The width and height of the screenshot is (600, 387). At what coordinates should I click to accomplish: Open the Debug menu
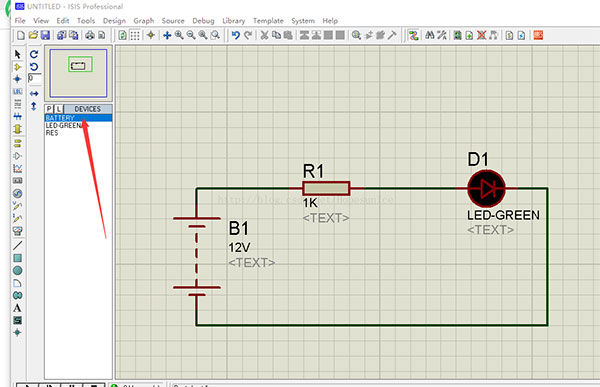tap(203, 21)
